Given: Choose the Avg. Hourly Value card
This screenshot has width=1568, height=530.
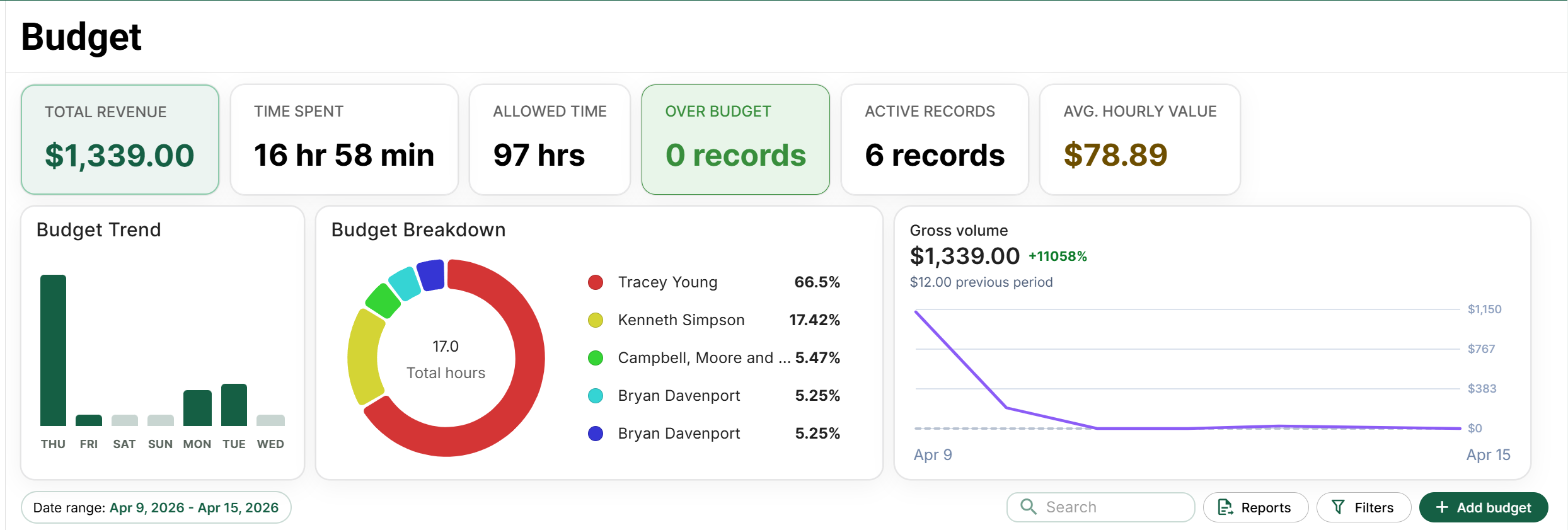Looking at the screenshot, I should (x=1139, y=139).
